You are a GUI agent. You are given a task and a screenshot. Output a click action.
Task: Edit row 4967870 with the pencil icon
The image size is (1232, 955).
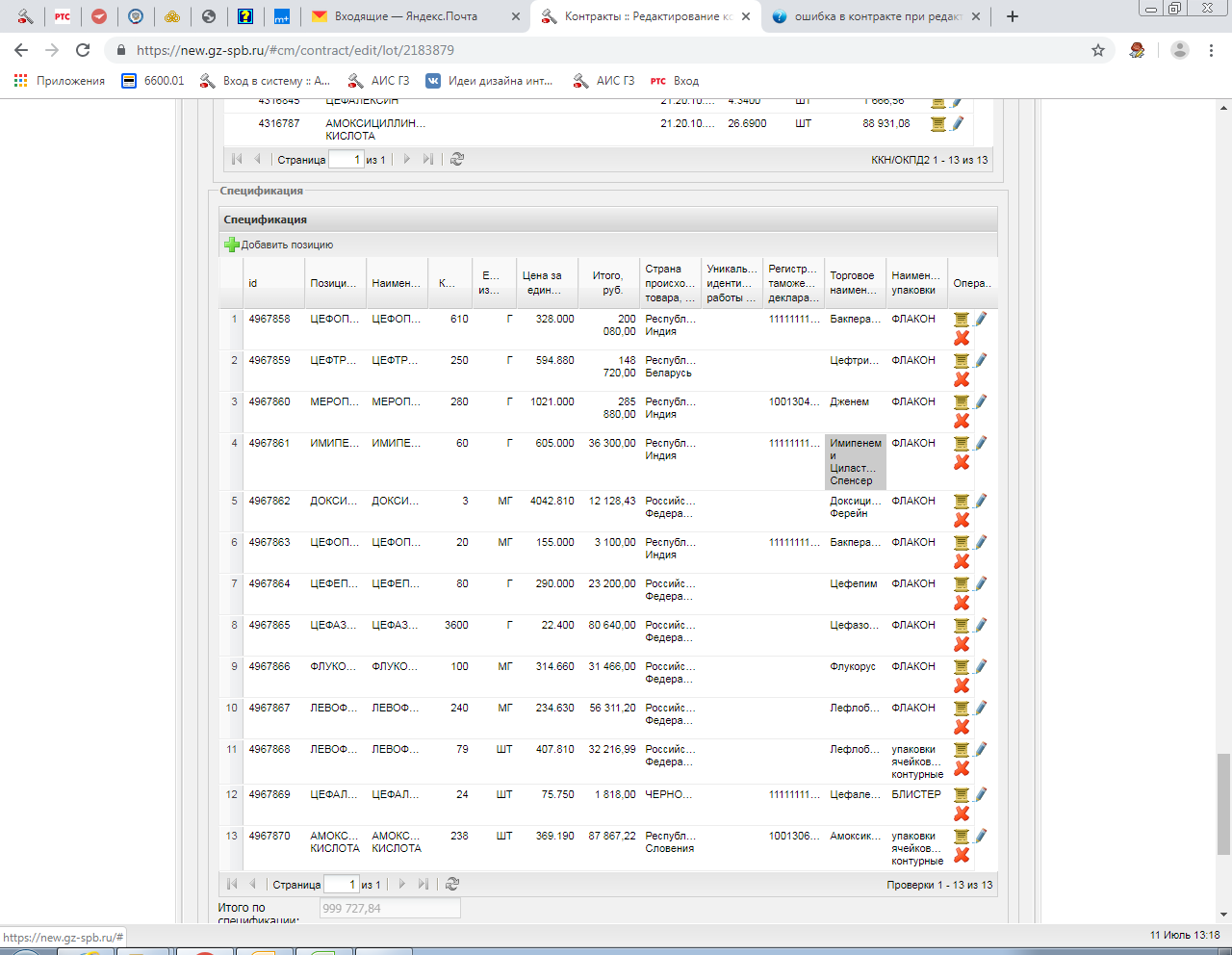click(981, 836)
